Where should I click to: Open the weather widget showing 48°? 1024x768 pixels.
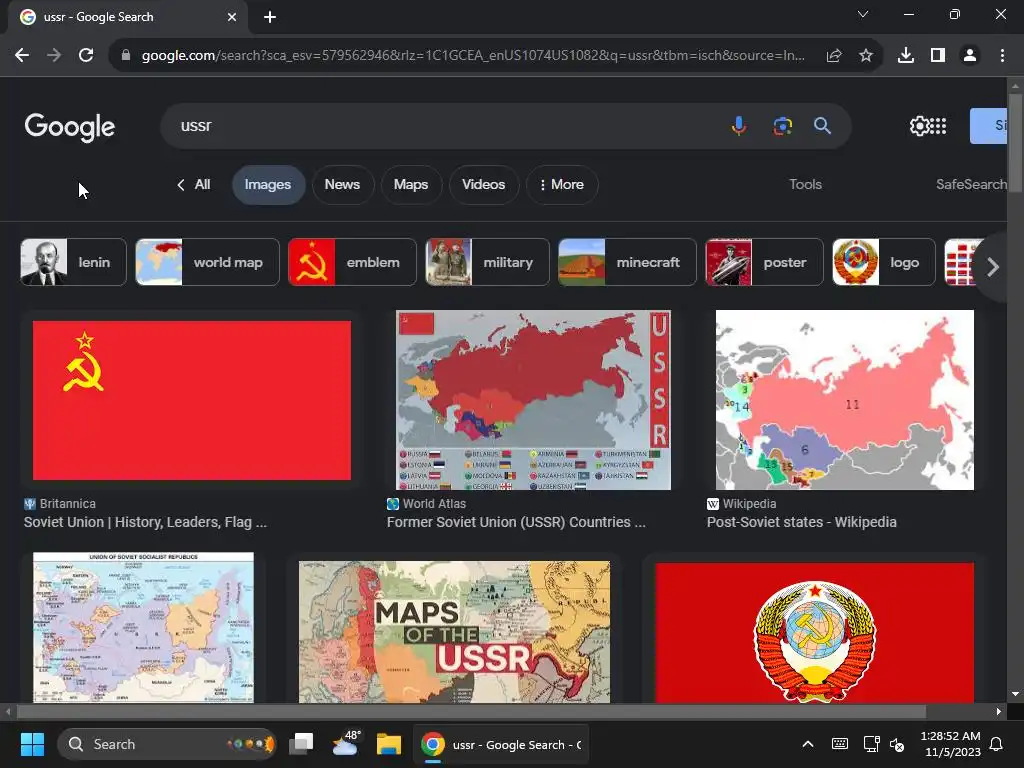345,743
